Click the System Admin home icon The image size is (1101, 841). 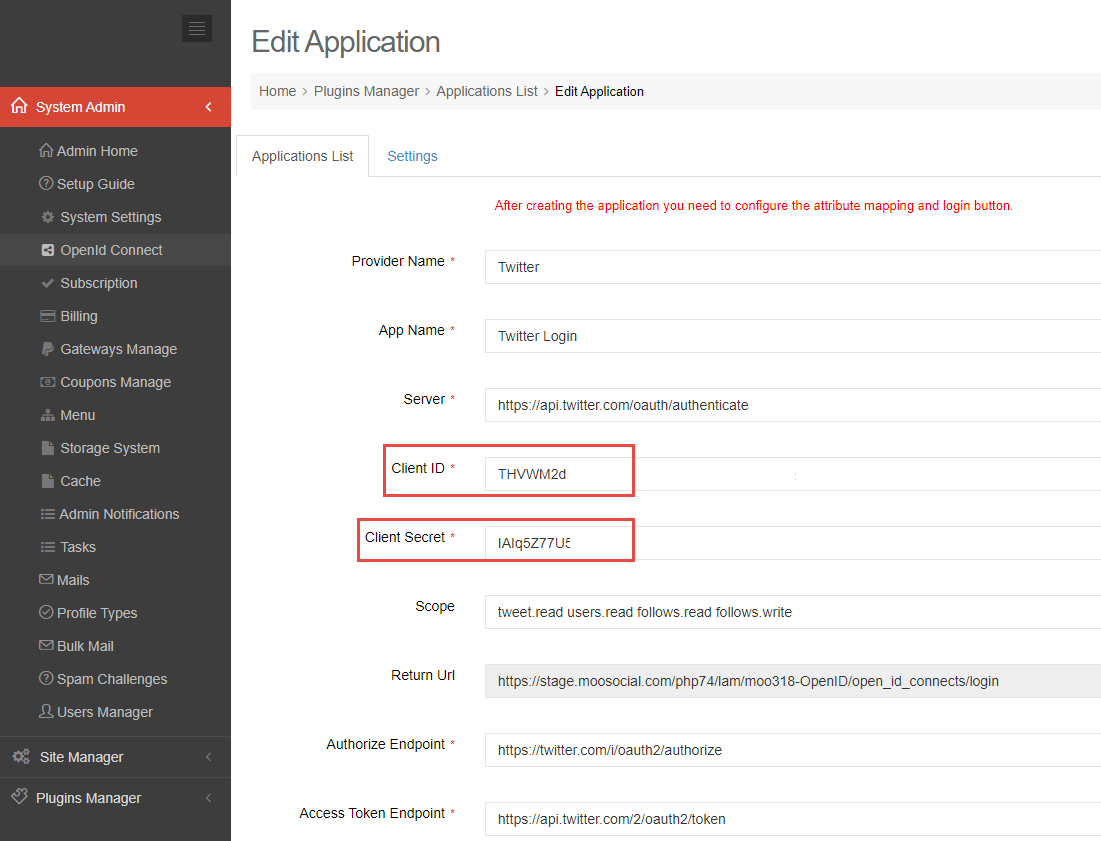(x=19, y=106)
